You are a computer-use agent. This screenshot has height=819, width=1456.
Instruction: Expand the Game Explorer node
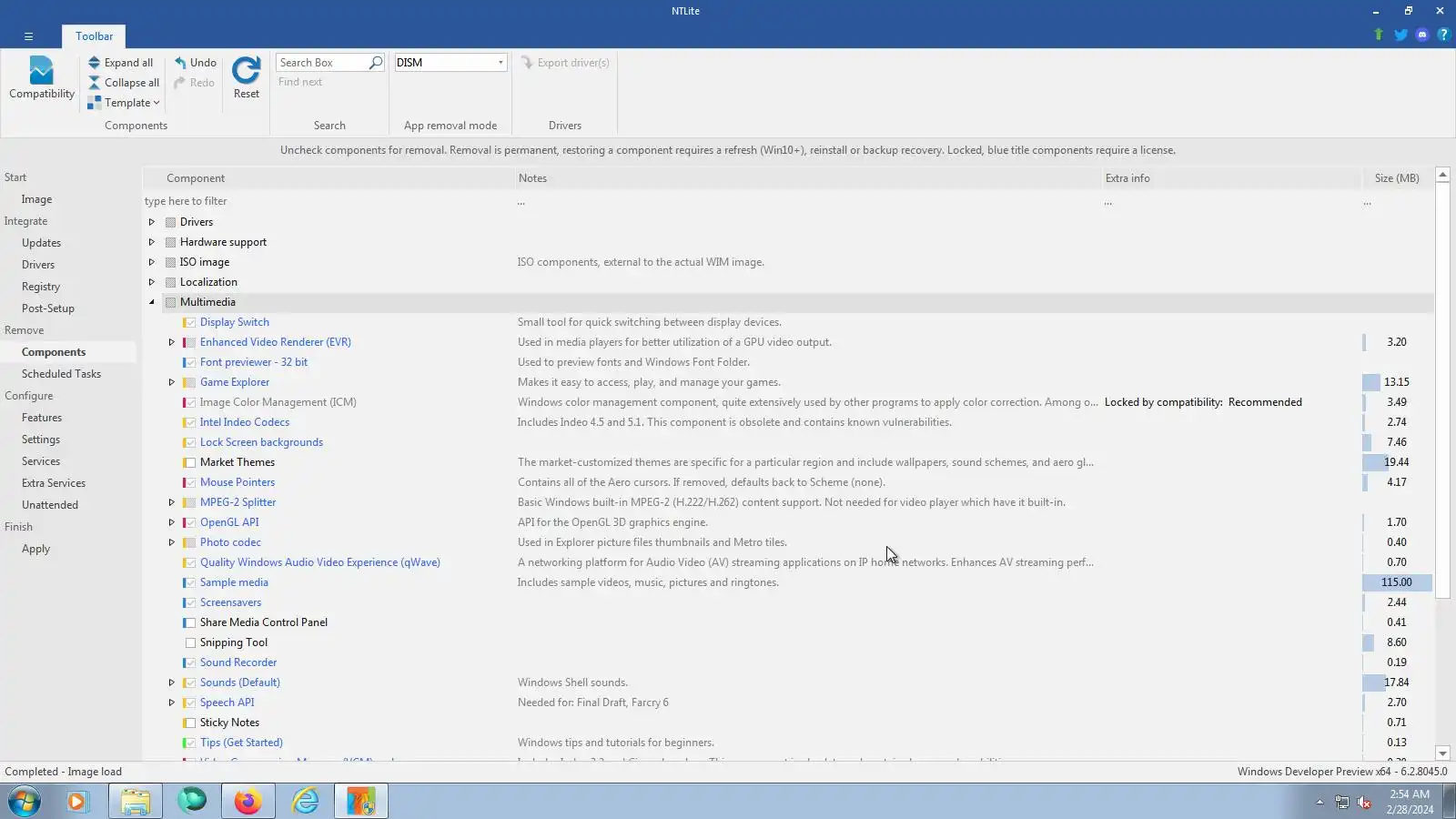coord(171,382)
